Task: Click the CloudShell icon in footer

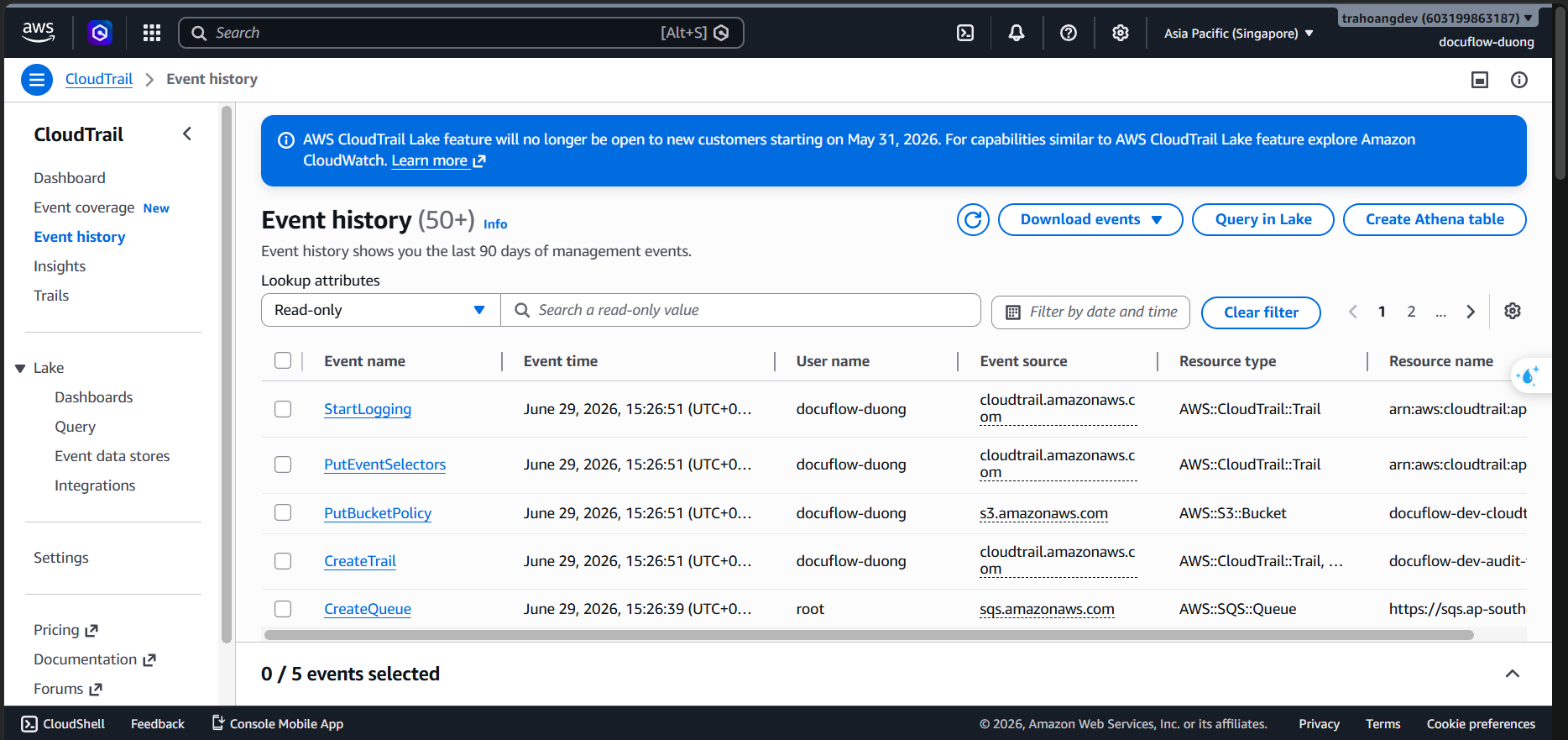Action: pyautogui.click(x=29, y=724)
